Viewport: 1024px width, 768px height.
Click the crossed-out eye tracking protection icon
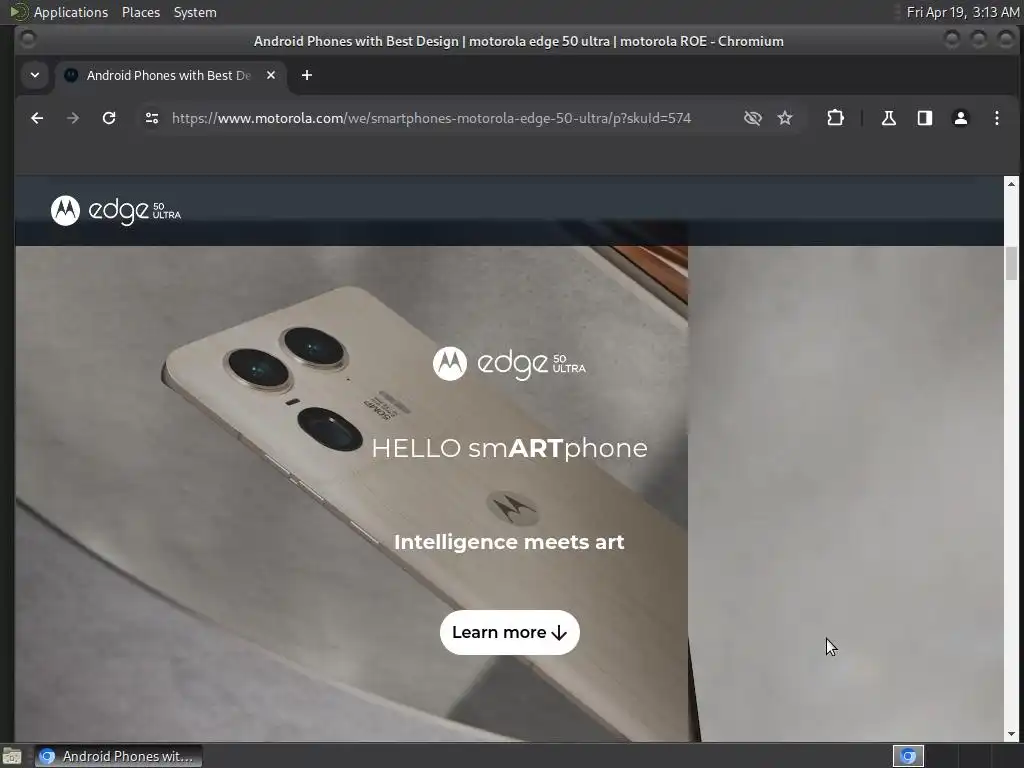click(x=753, y=118)
